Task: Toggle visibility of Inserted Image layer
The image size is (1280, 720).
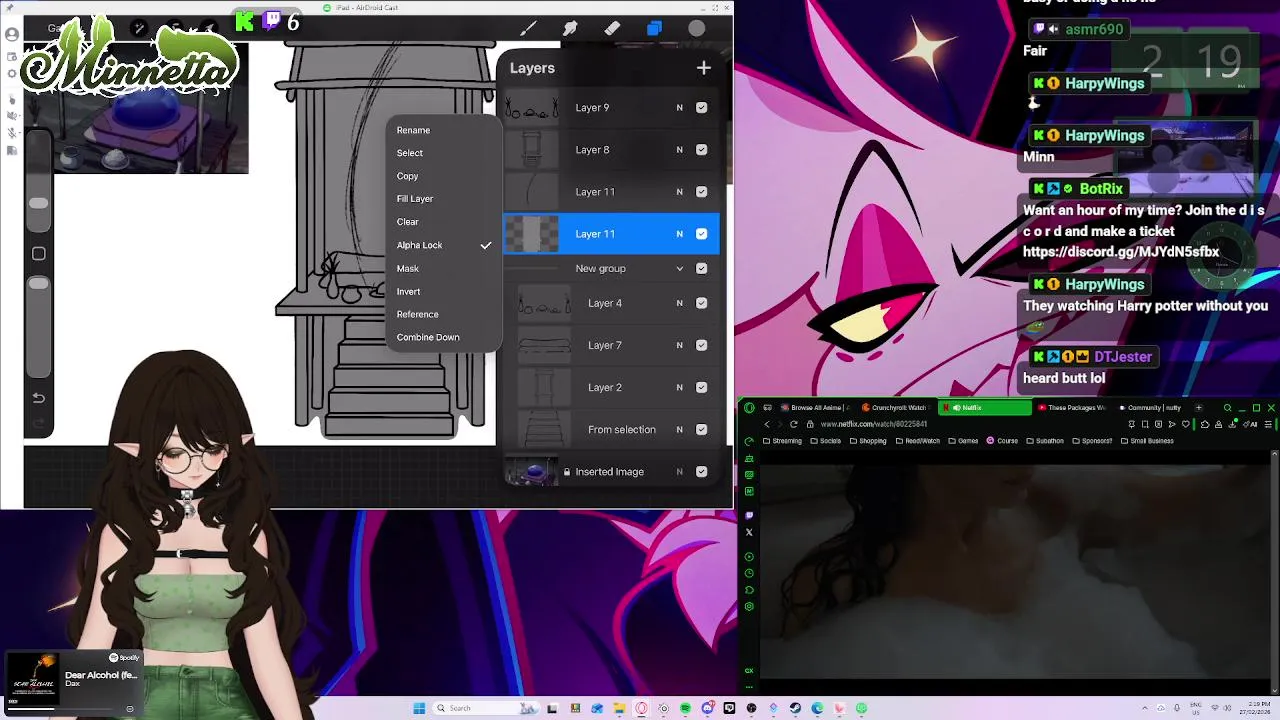Action: pyautogui.click(x=701, y=471)
